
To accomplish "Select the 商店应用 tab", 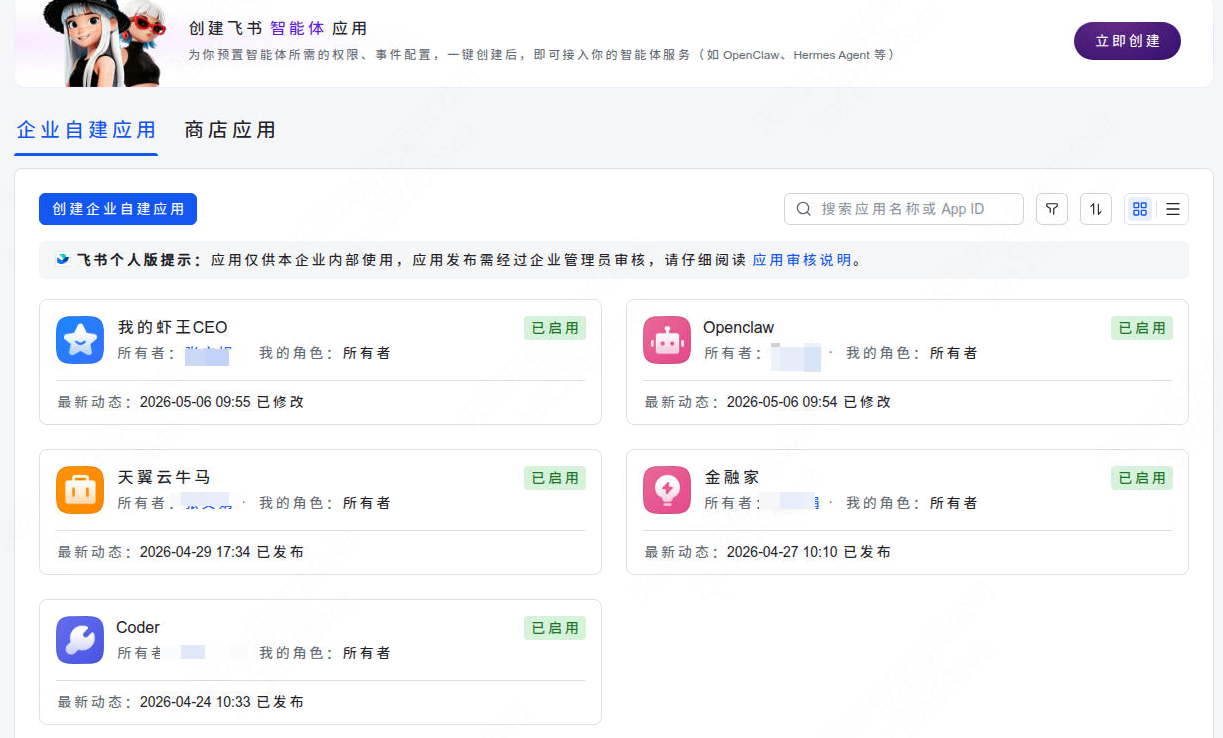I will [230, 130].
